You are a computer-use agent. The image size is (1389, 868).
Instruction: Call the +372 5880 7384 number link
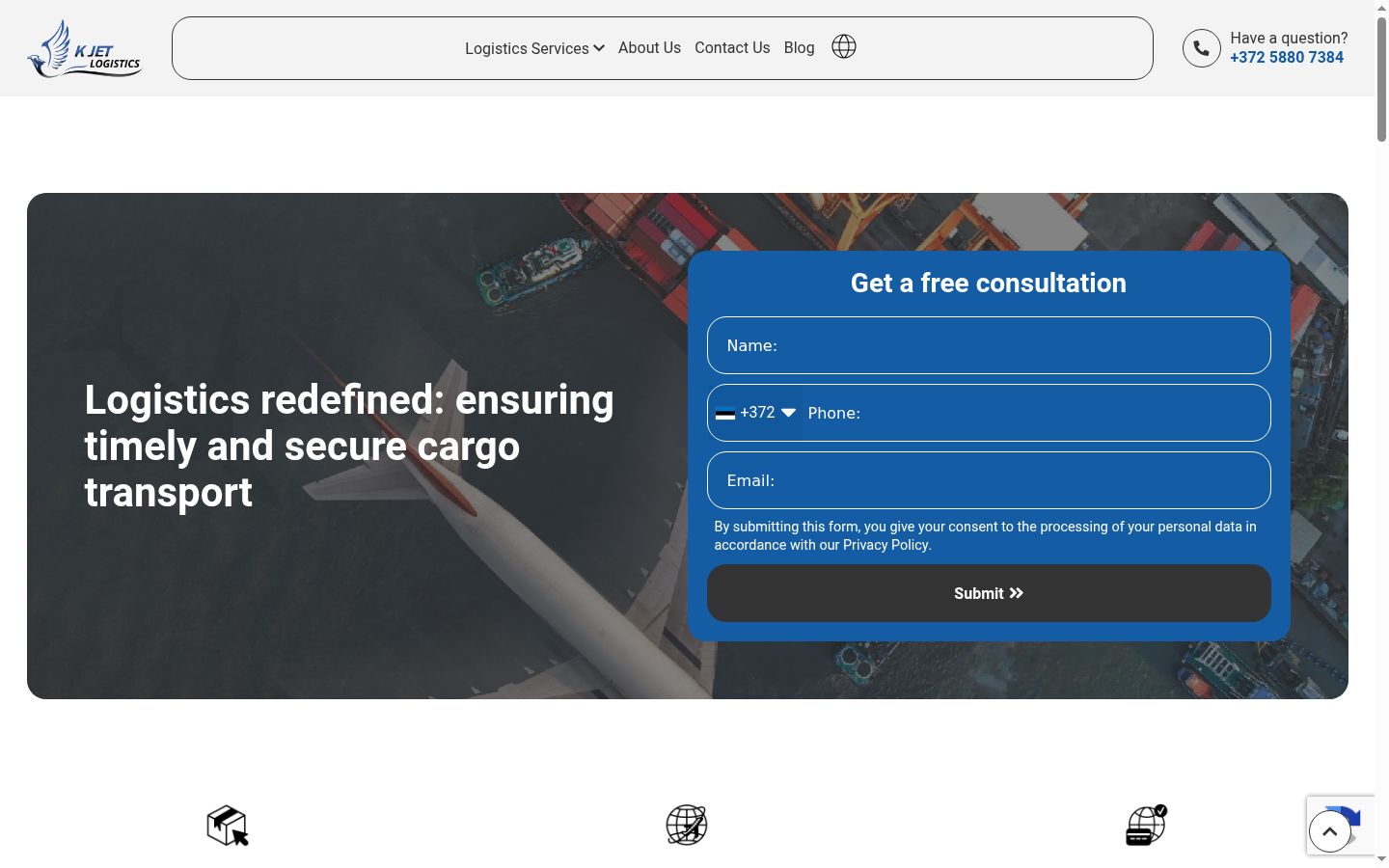click(1287, 58)
